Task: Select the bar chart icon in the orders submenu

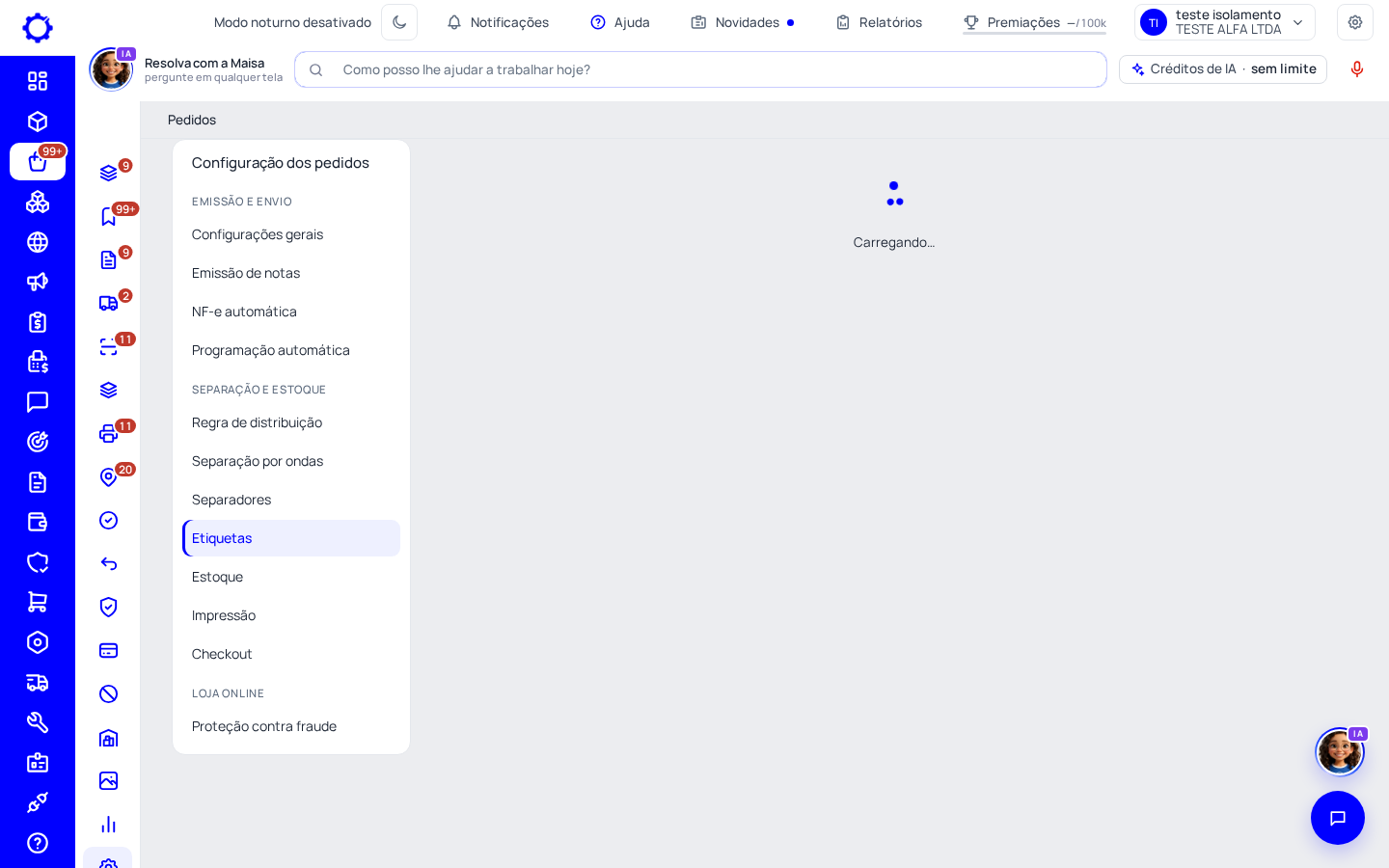Action: [109, 824]
